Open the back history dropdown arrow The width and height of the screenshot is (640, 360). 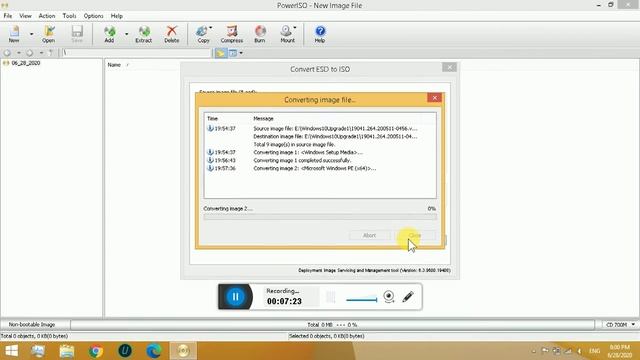coord(18,53)
